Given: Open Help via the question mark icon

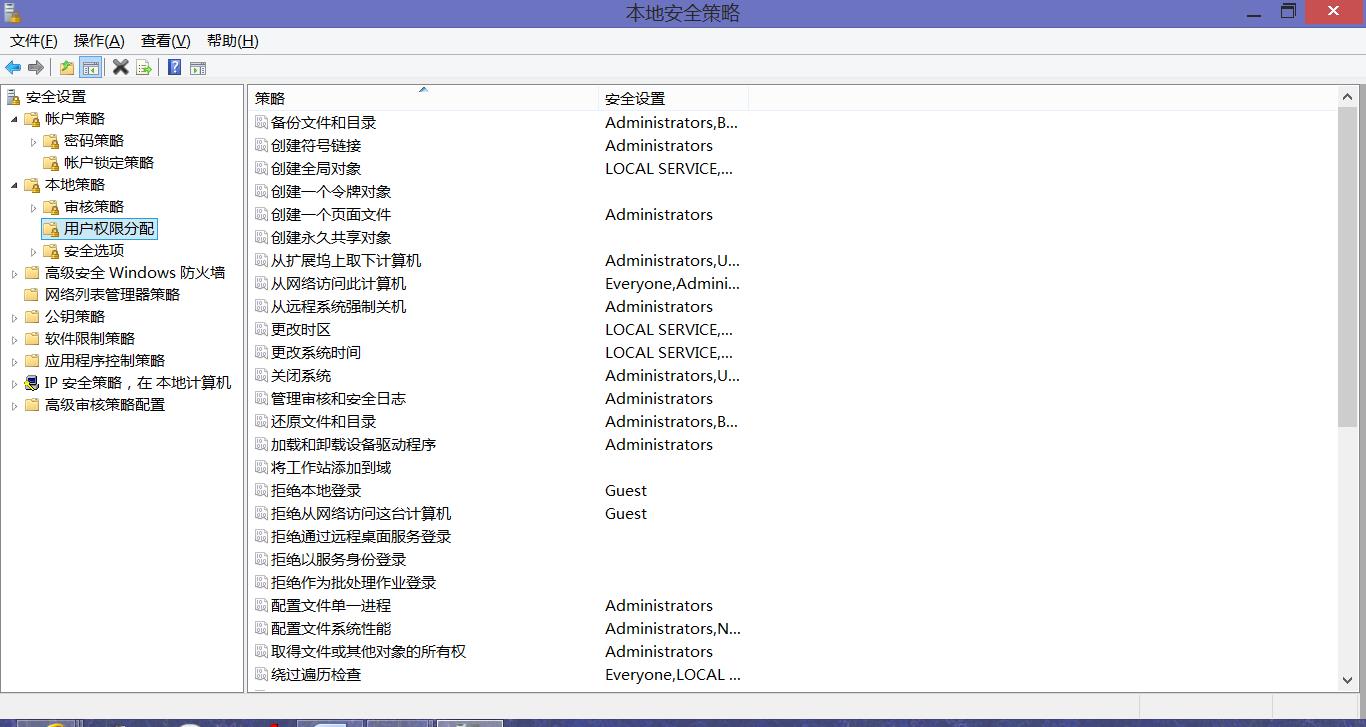Looking at the screenshot, I should coord(174,68).
